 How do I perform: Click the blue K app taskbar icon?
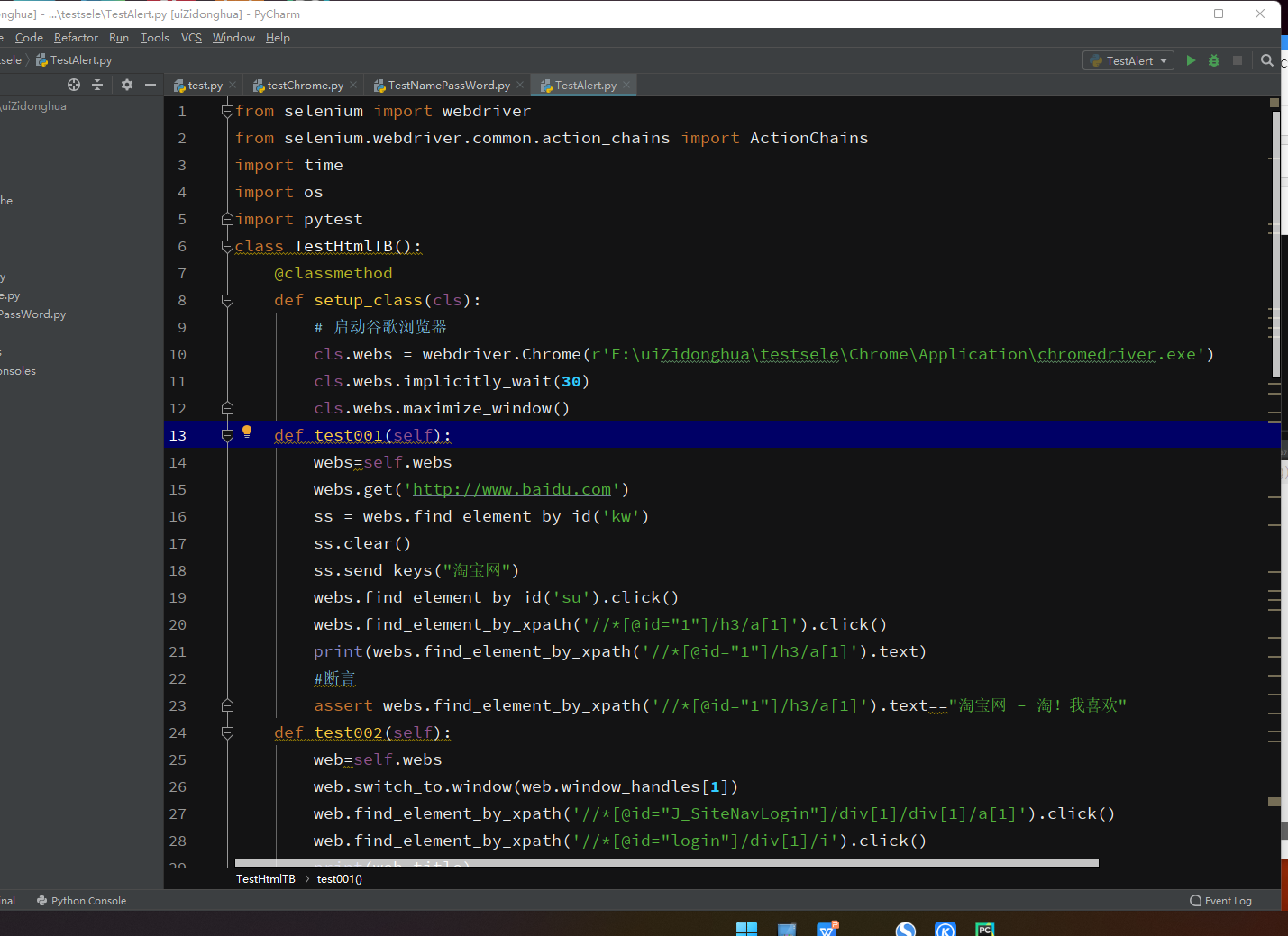(945, 929)
